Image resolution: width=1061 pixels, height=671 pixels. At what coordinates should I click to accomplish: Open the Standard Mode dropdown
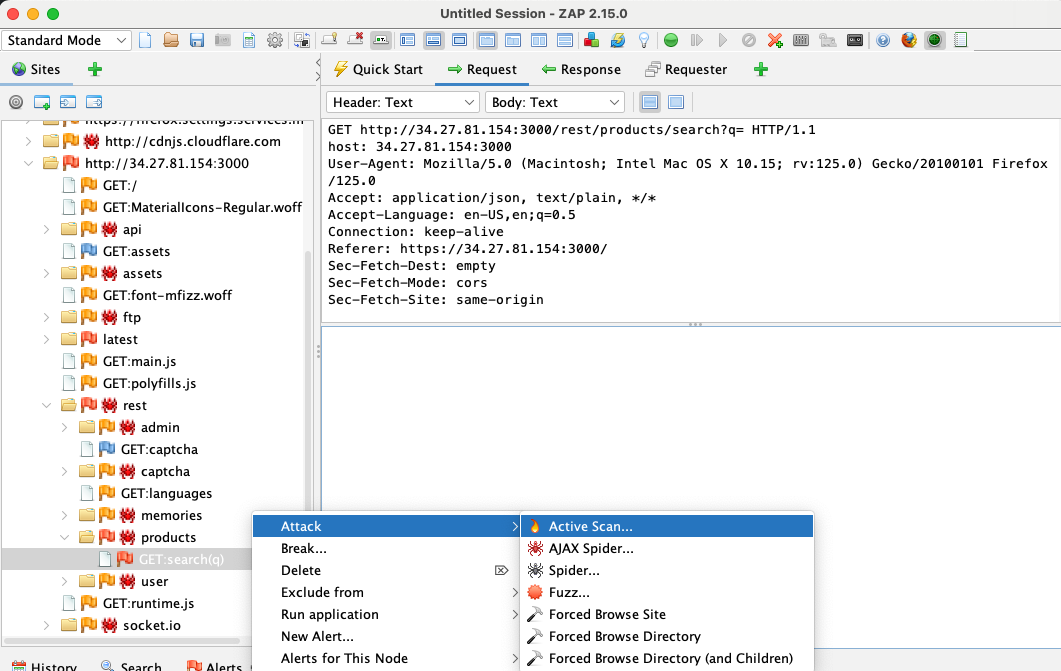67,41
